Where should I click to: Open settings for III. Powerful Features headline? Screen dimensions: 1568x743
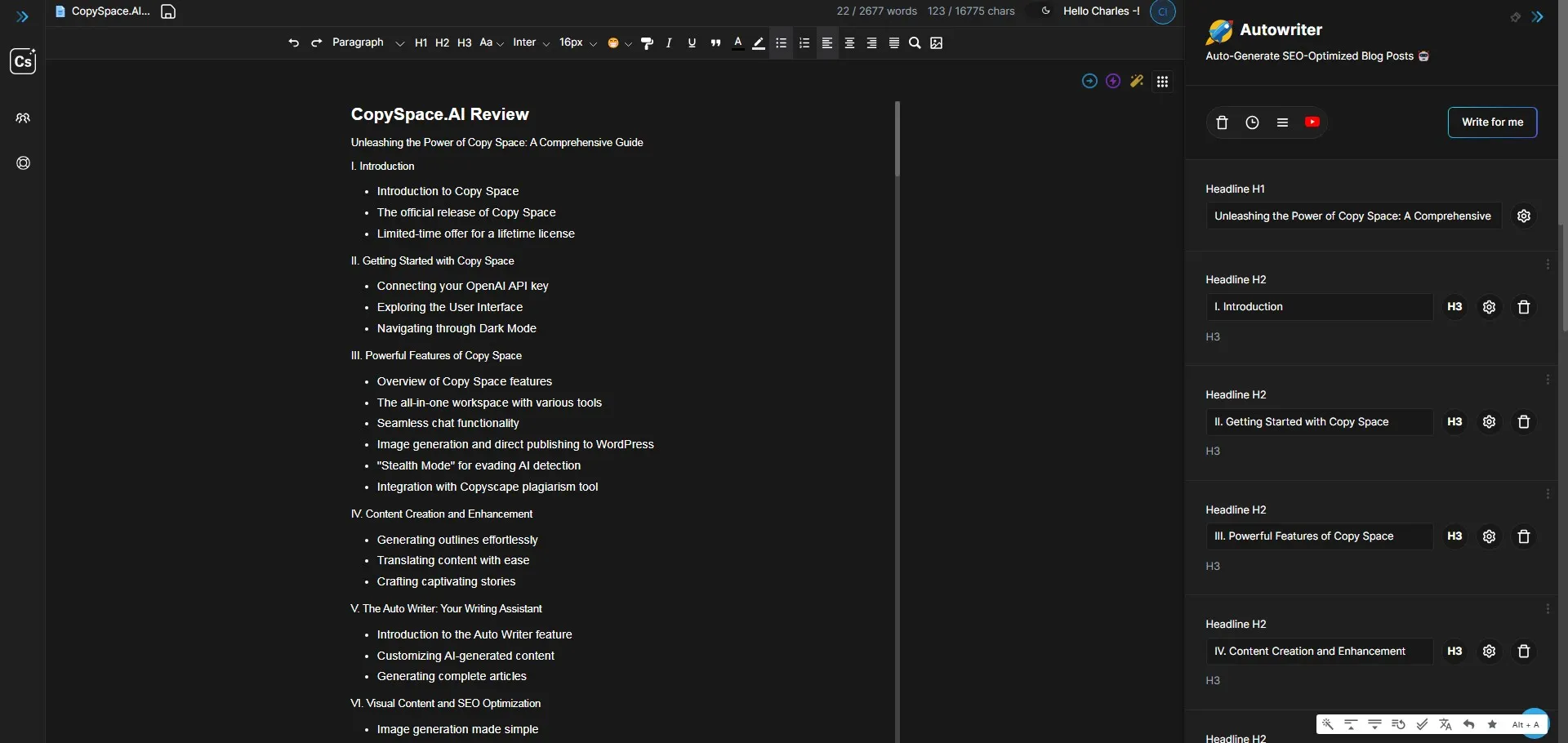tap(1489, 536)
